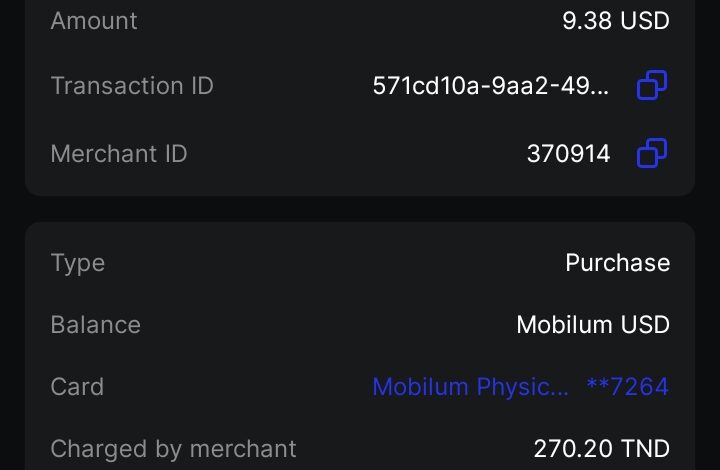Tap the Mobilum USD balance value

pyautogui.click(x=592, y=325)
